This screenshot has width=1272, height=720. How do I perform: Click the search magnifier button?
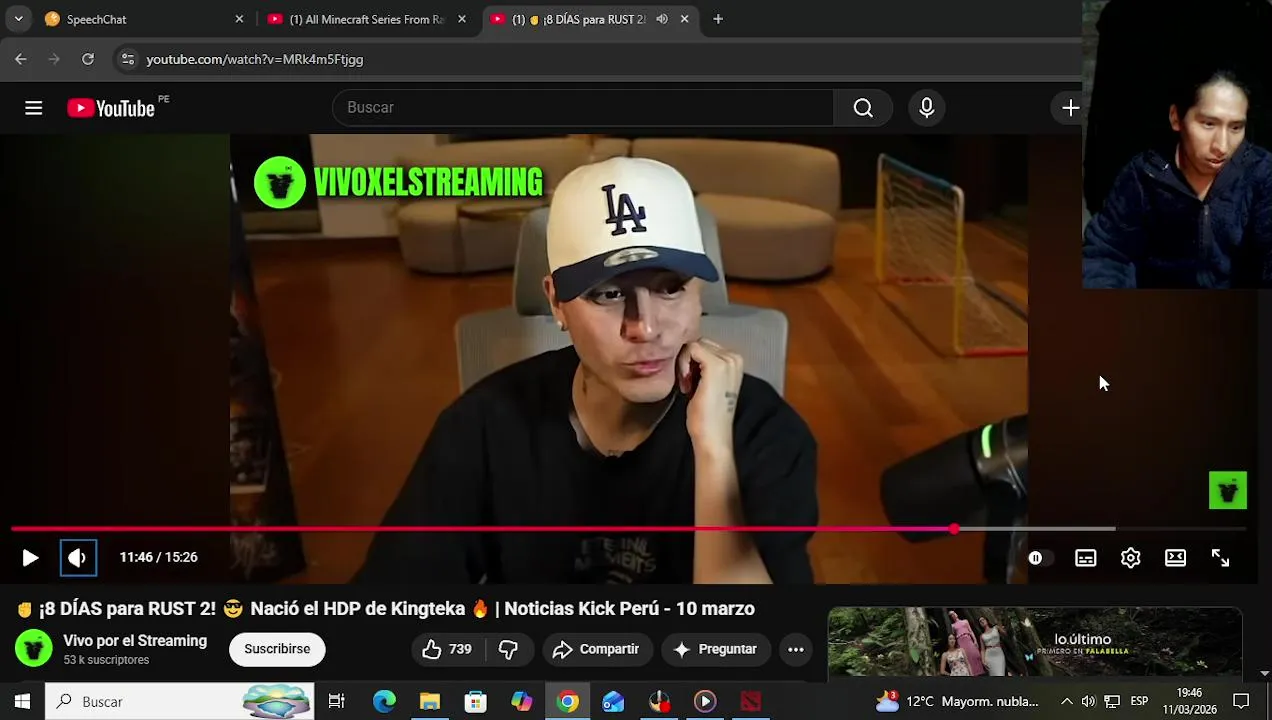(x=863, y=108)
